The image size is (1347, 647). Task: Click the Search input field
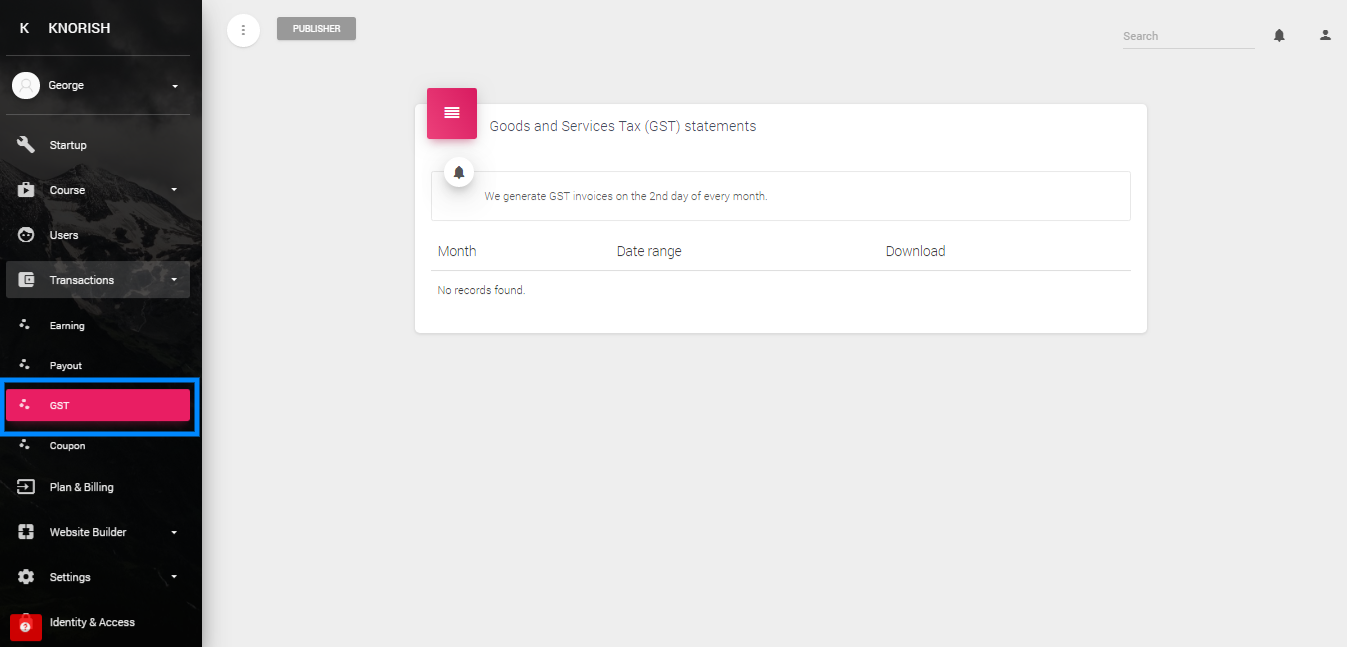(1188, 36)
